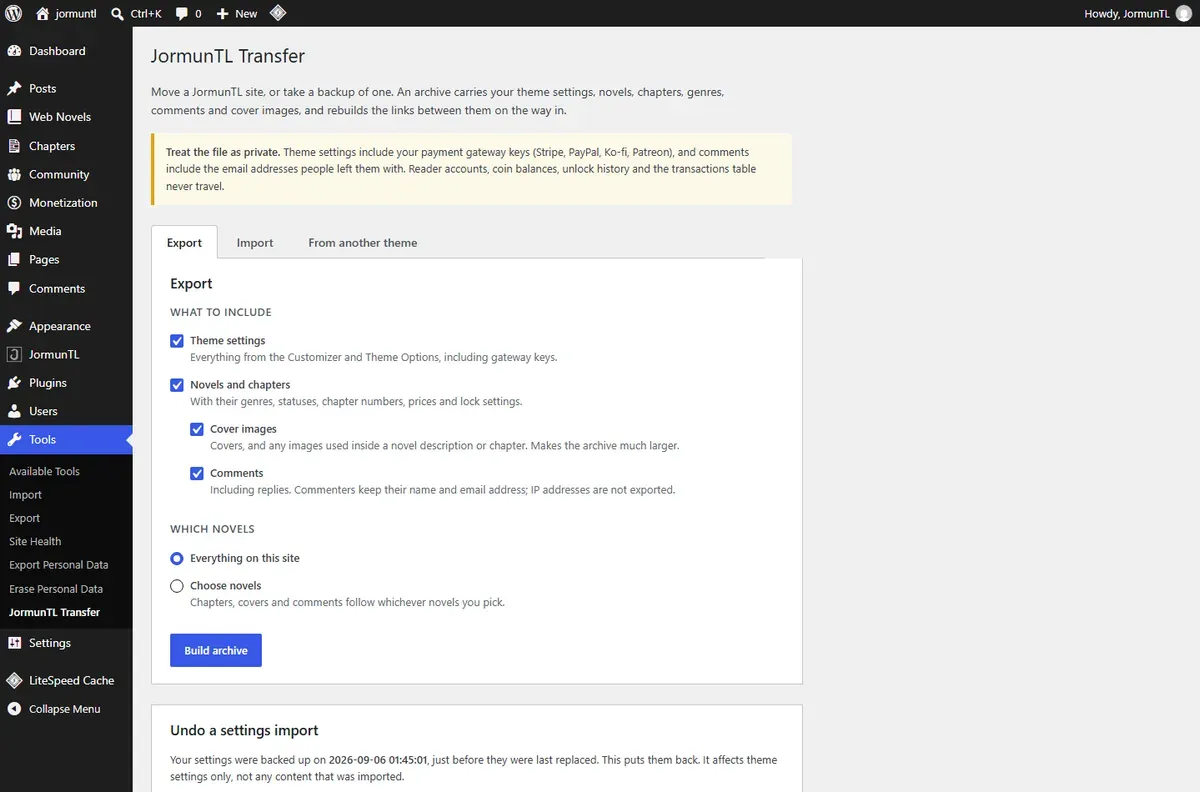Open Erase Personal Data submenu item
The height and width of the screenshot is (792, 1200).
click(x=56, y=589)
